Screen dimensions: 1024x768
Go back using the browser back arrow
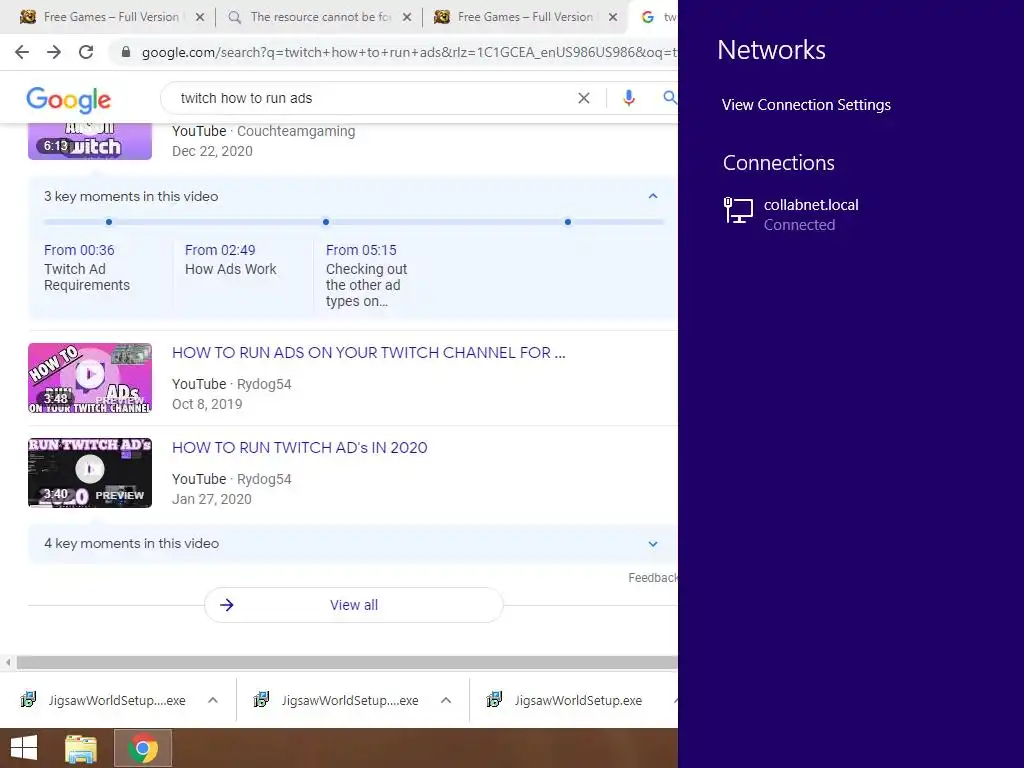tap(22, 52)
